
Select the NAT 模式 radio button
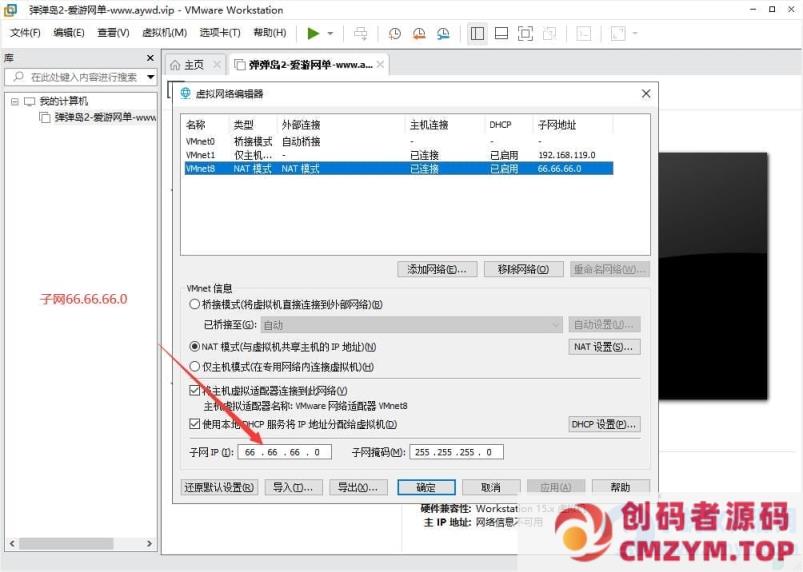pos(195,347)
